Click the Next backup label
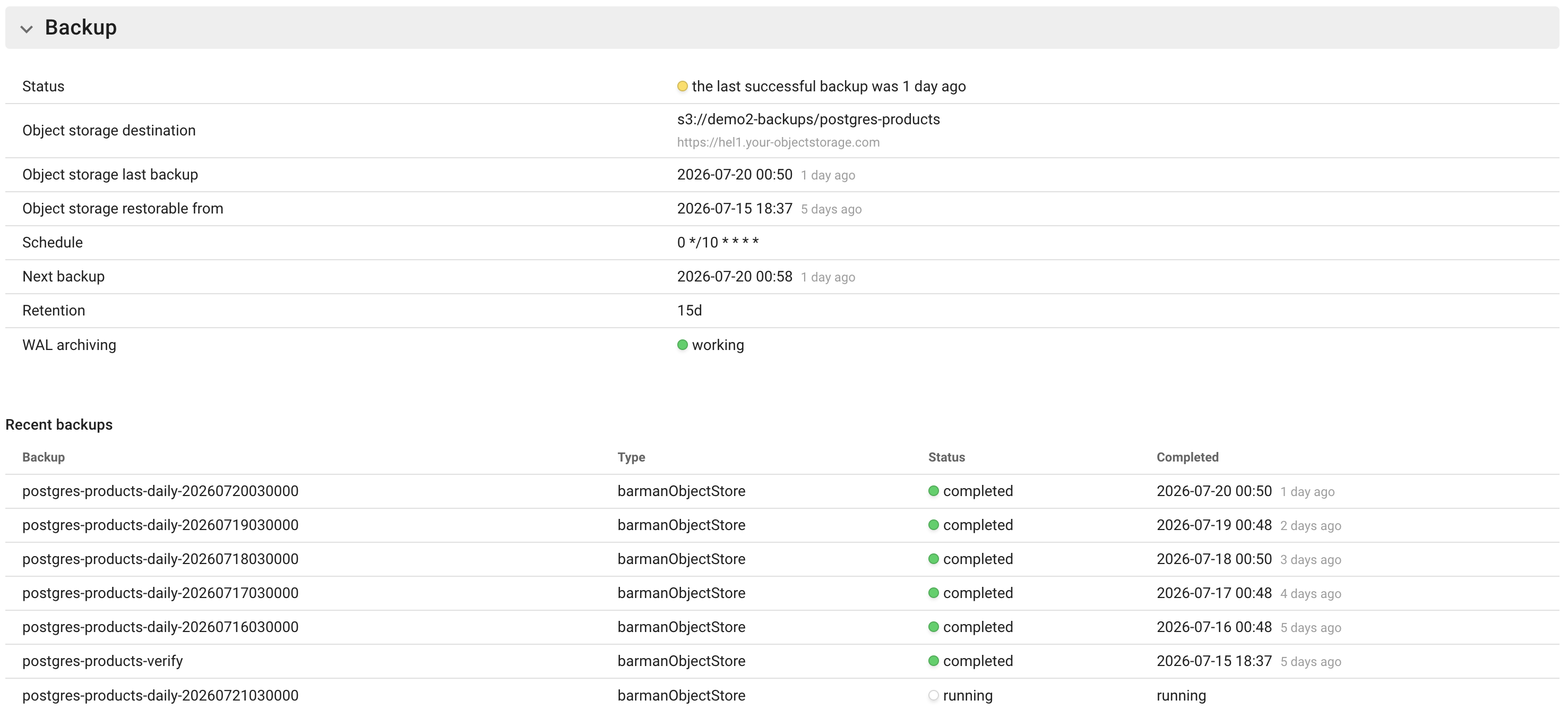 [63, 277]
